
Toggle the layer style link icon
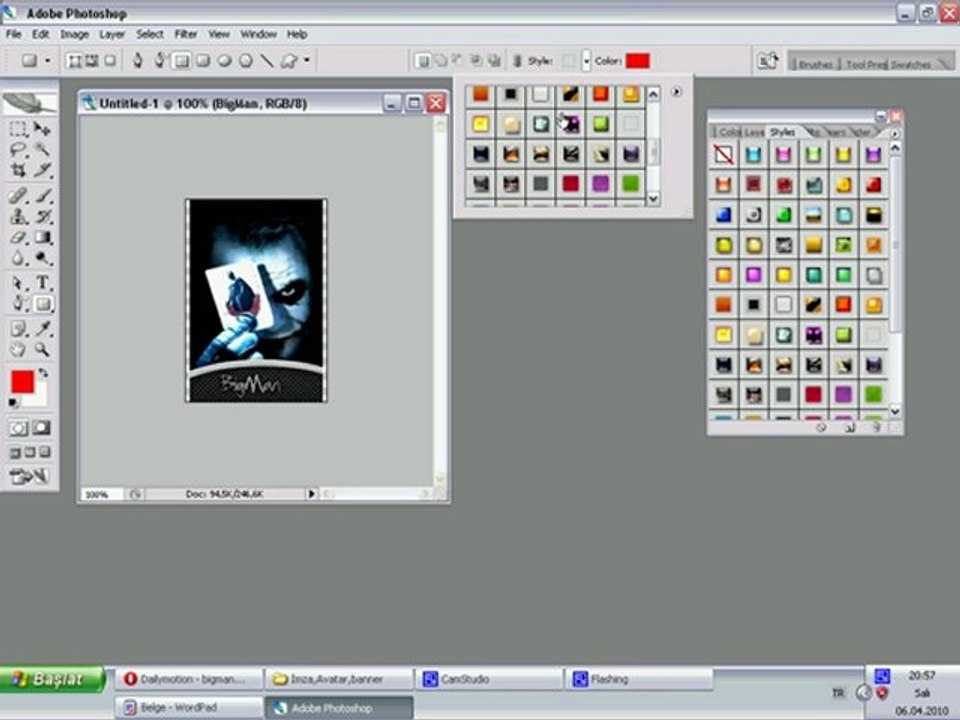pyautogui.click(x=517, y=61)
